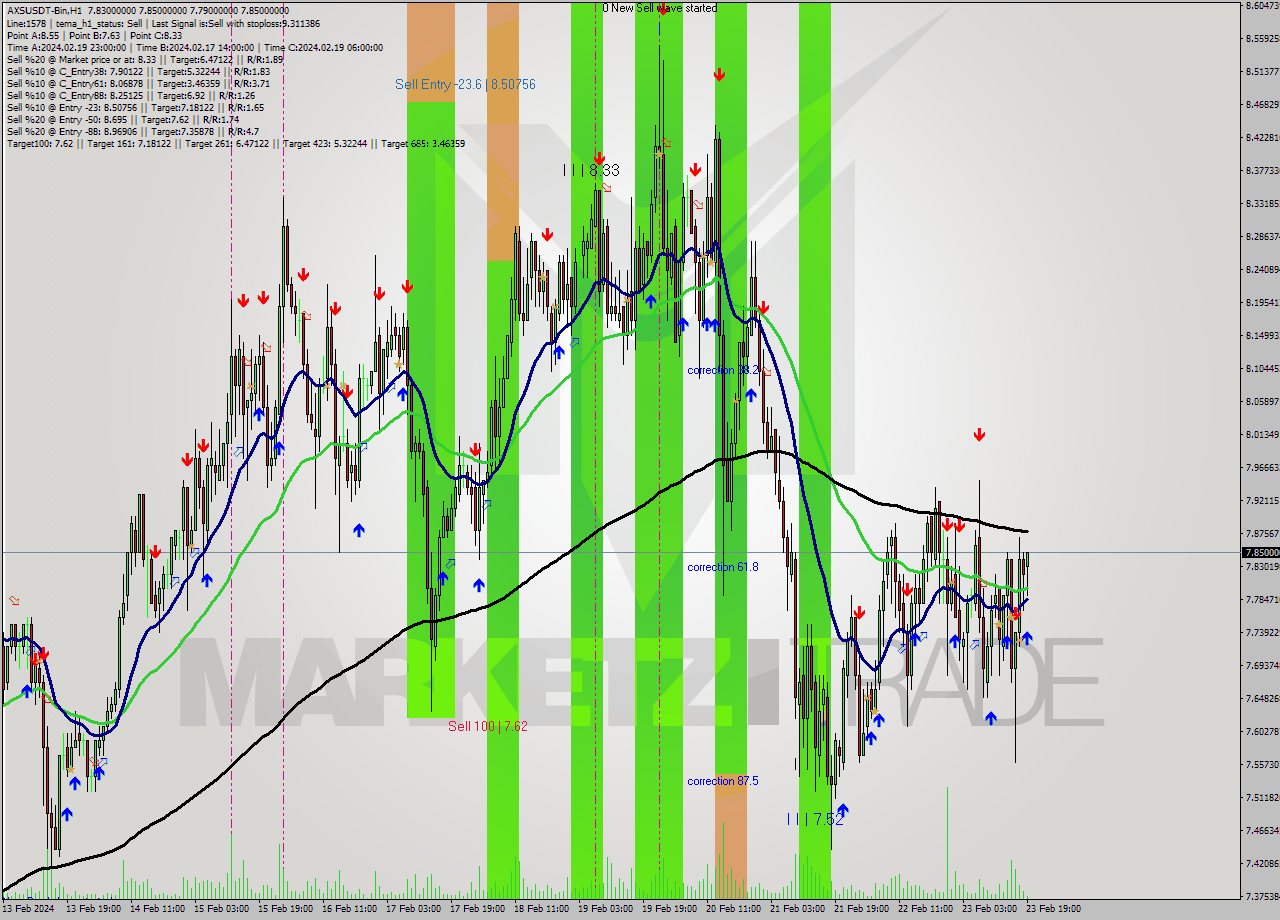The width and height of the screenshot is (1280, 920).
Task: Click the 7.64826 price axis value
Action: tap(1262, 698)
